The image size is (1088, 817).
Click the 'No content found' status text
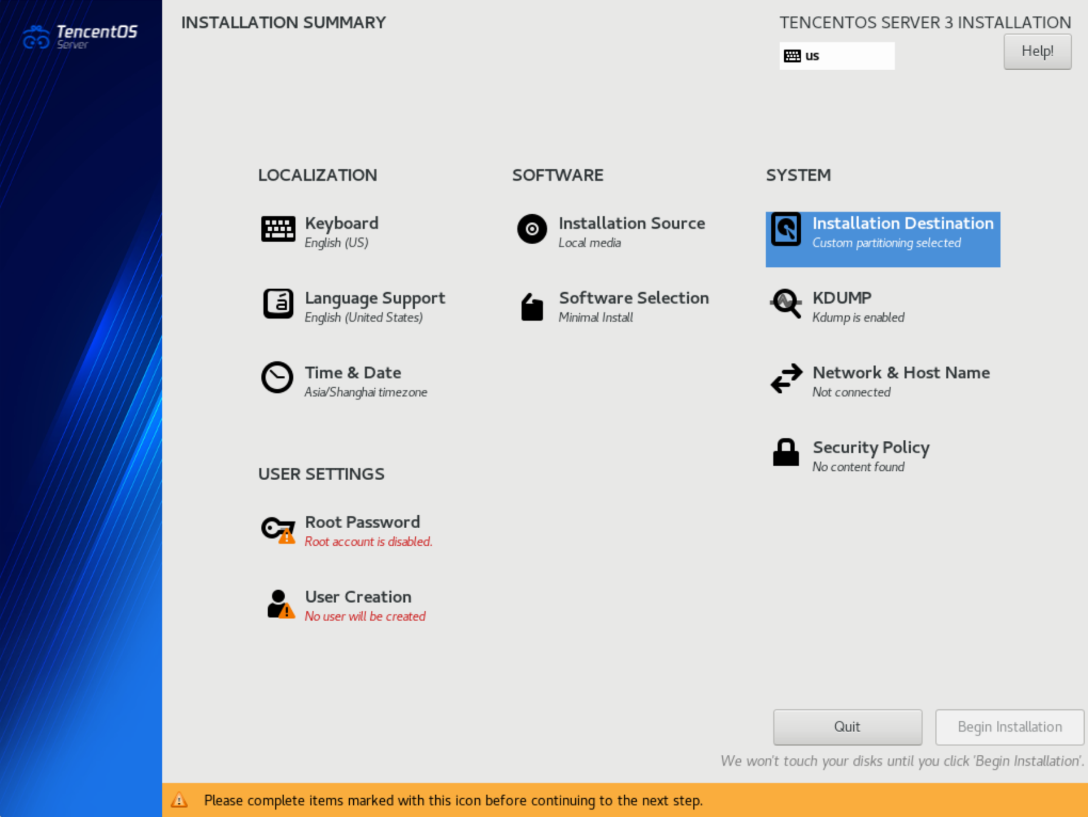click(x=858, y=467)
